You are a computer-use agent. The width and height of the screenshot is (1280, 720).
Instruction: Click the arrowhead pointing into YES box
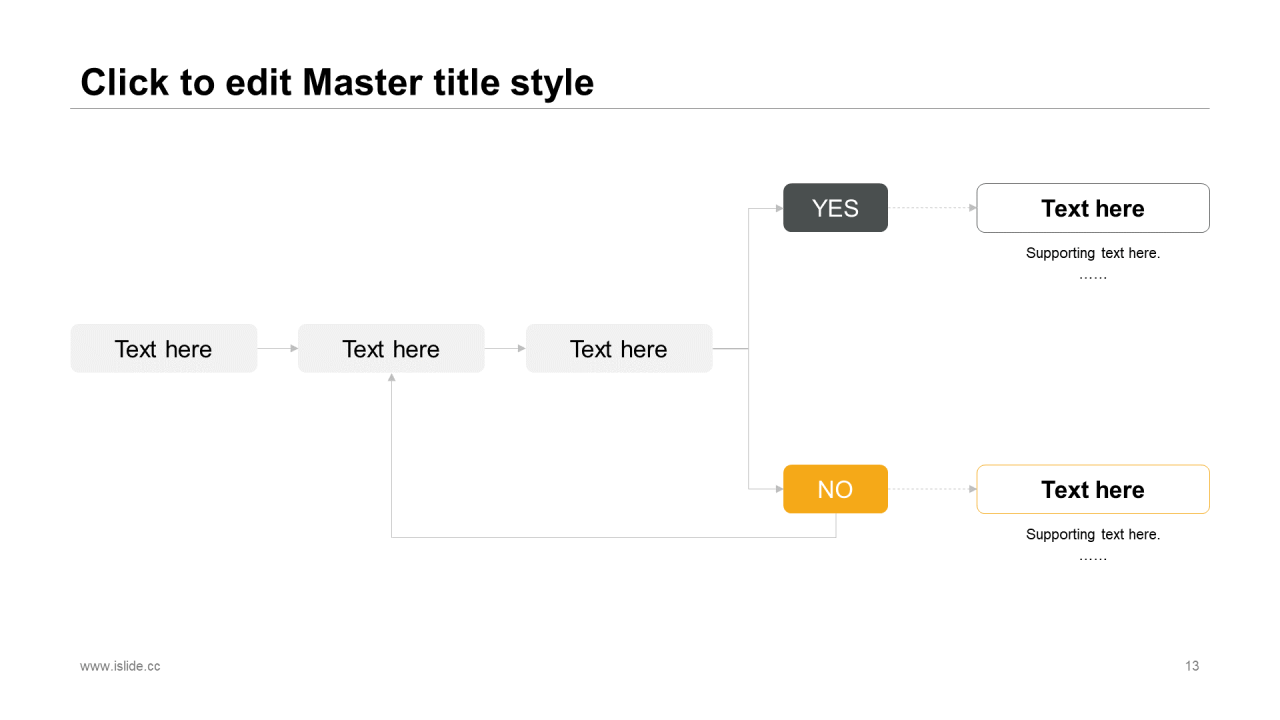pos(779,208)
